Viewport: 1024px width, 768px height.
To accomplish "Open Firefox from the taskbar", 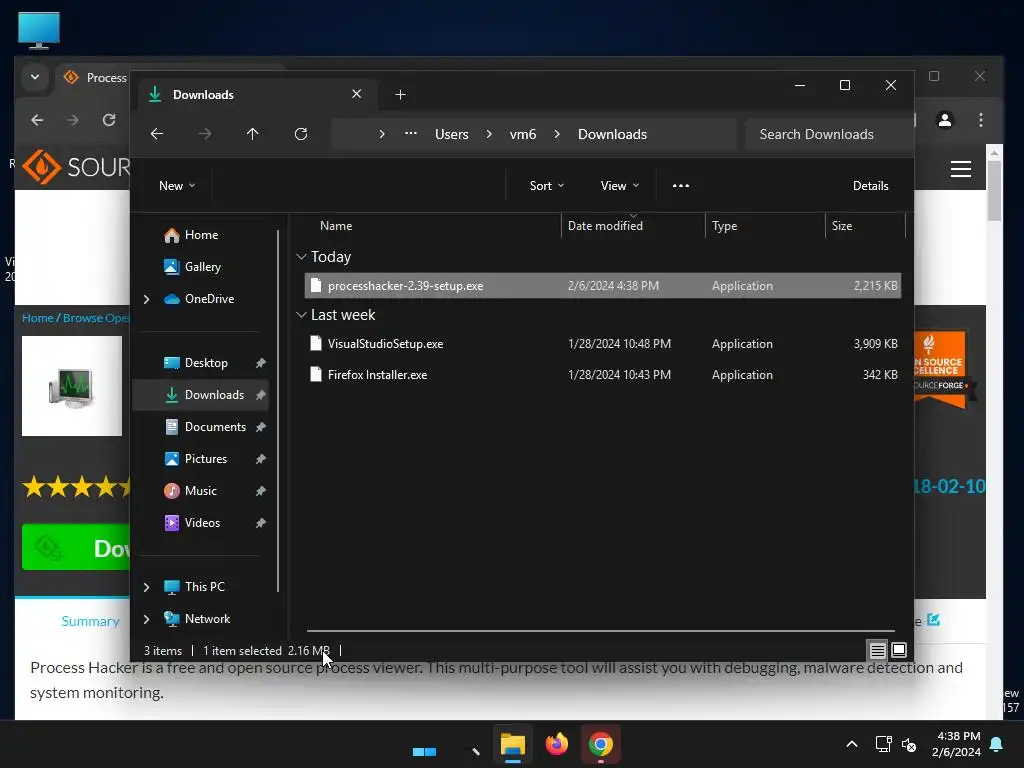I will pos(556,744).
